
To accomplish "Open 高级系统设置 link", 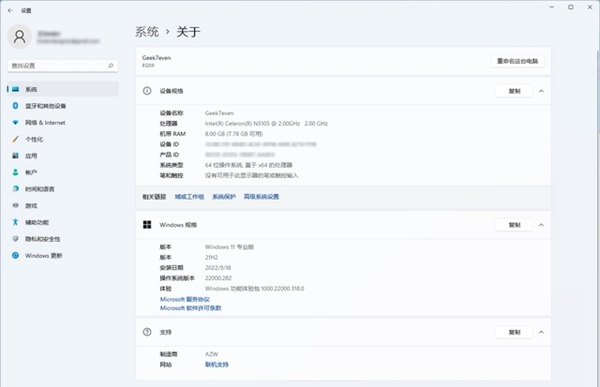I will point(261,197).
